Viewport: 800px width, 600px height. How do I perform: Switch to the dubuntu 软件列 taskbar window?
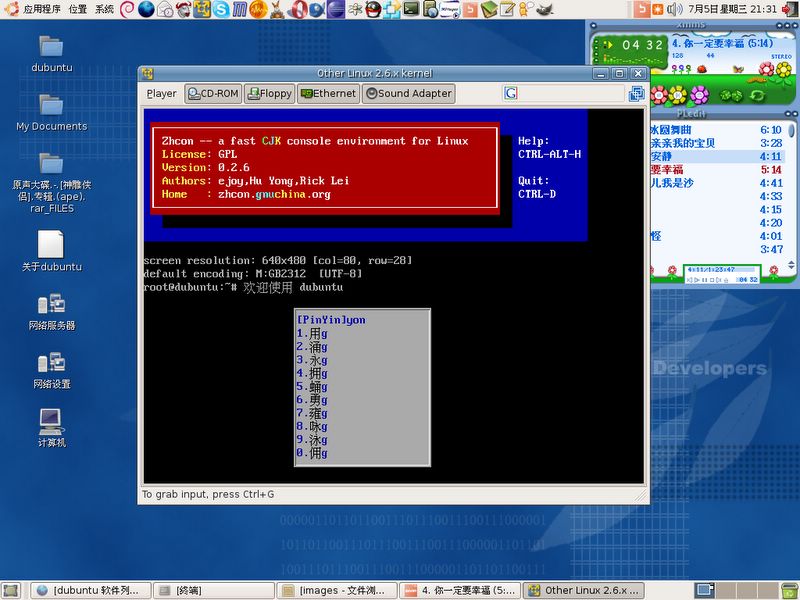click(91, 590)
